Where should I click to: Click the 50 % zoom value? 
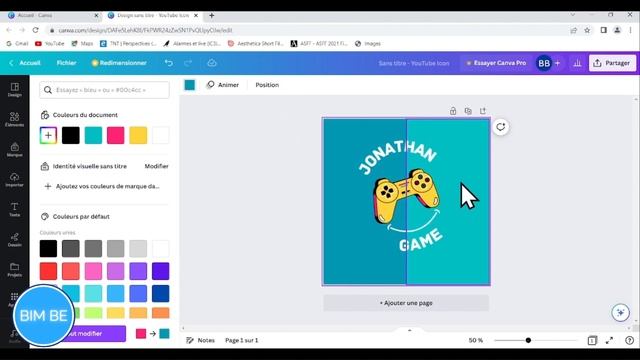(x=476, y=340)
